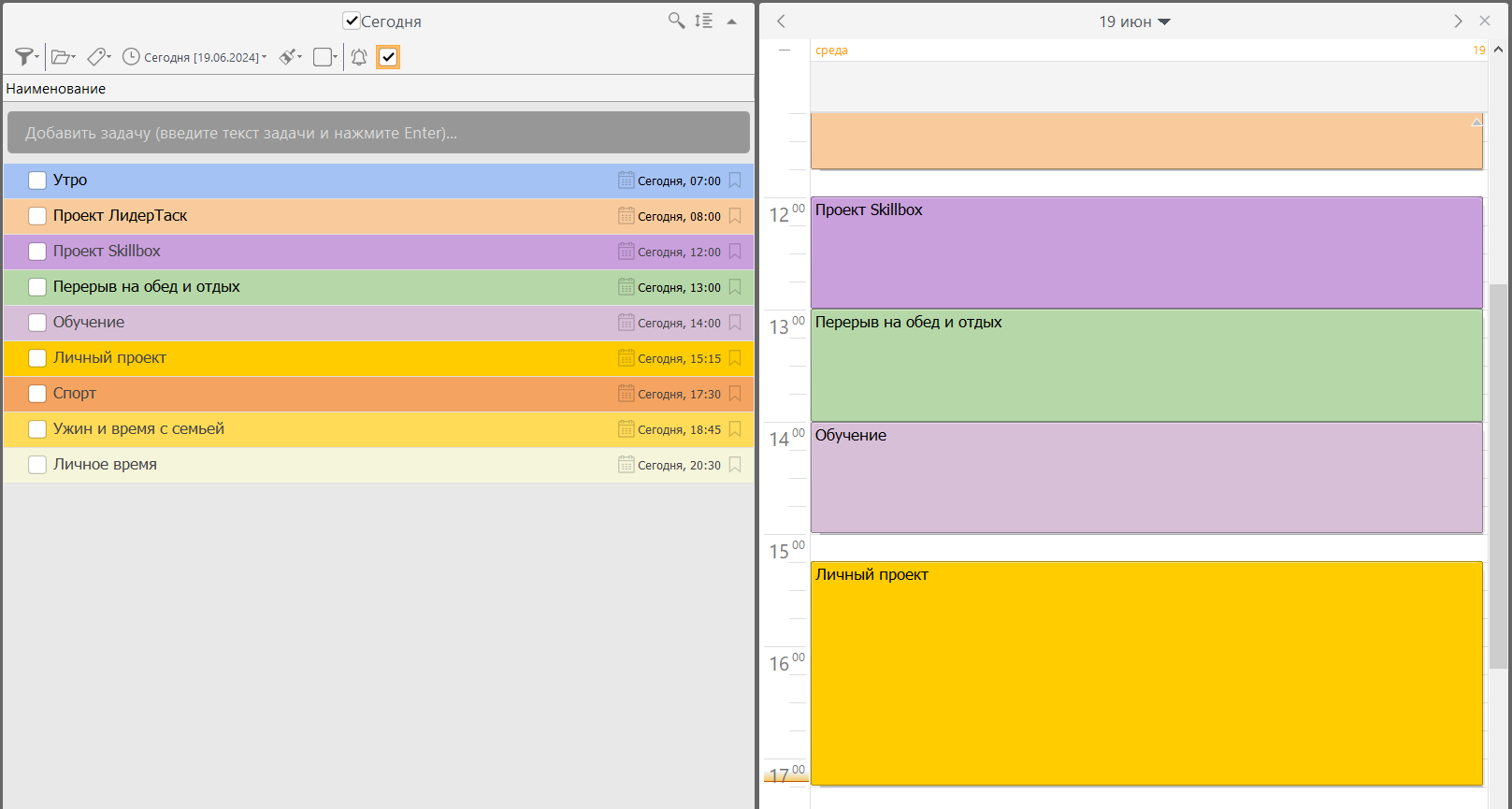Select the Ужин и время с семьей task
The image size is (1512, 809).
tap(138, 429)
